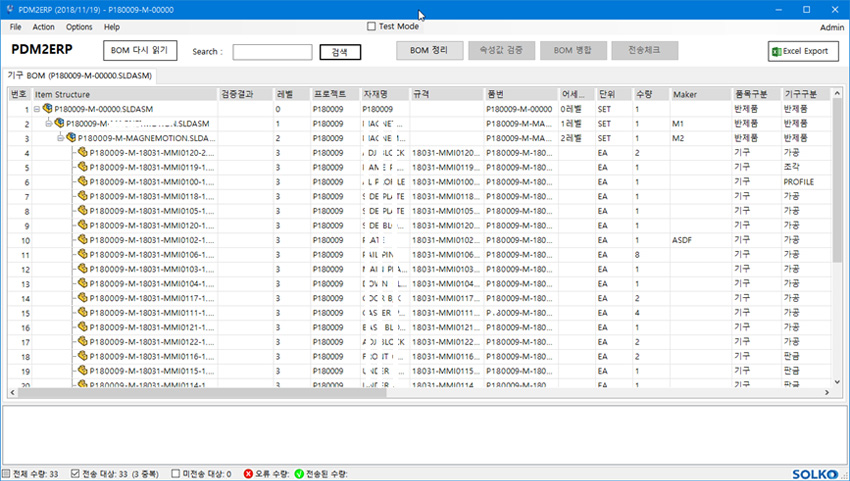Viewport: 850px width, 481px height.
Task: Click the Excel icon on the Export button
Action: click(778, 51)
